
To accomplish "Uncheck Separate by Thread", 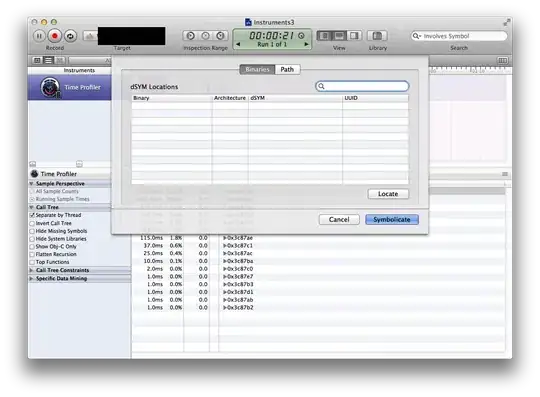I will pyautogui.click(x=32, y=215).
